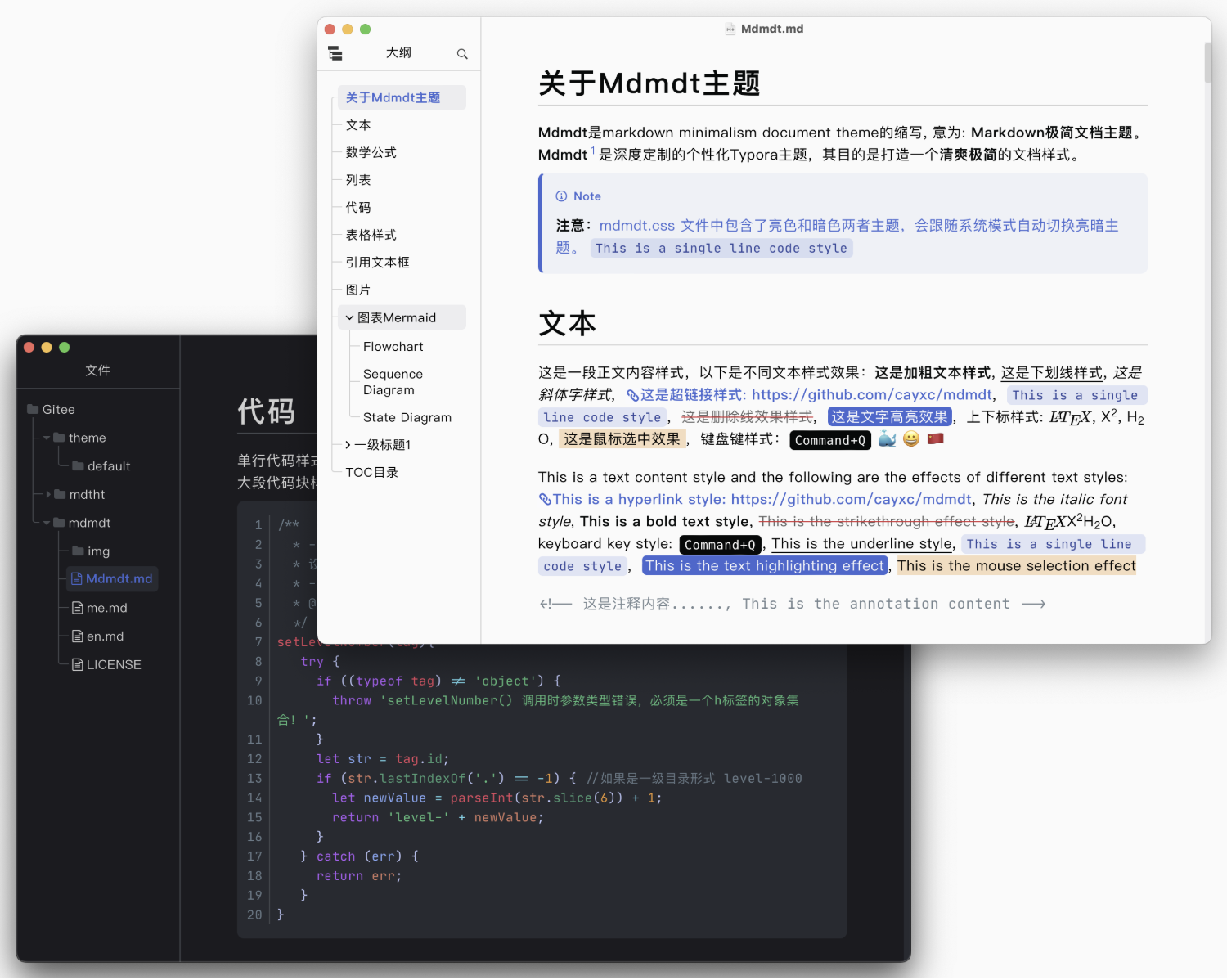Click the Gitee folder icon

coord(34,409)
